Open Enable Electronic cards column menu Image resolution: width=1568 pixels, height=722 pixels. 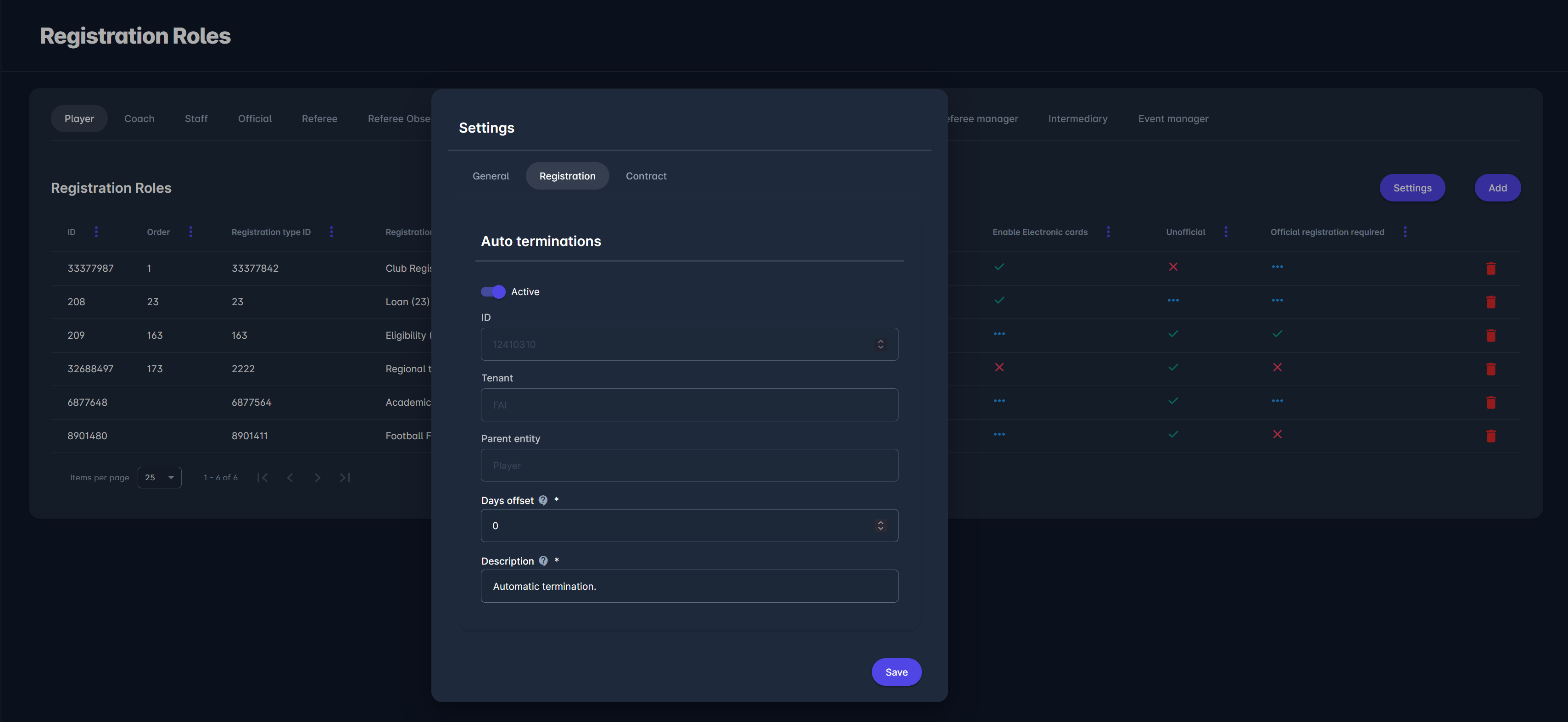[x=1108, y=232]
